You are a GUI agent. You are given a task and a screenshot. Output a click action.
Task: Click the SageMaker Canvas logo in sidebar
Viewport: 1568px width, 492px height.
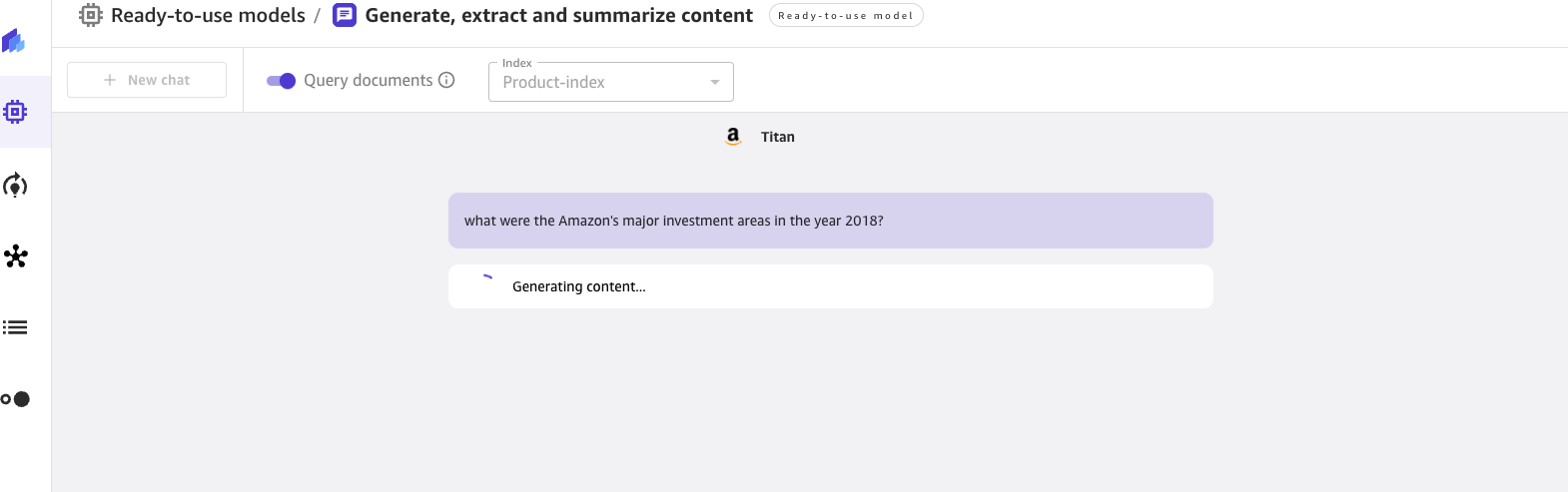pos(14,41)
